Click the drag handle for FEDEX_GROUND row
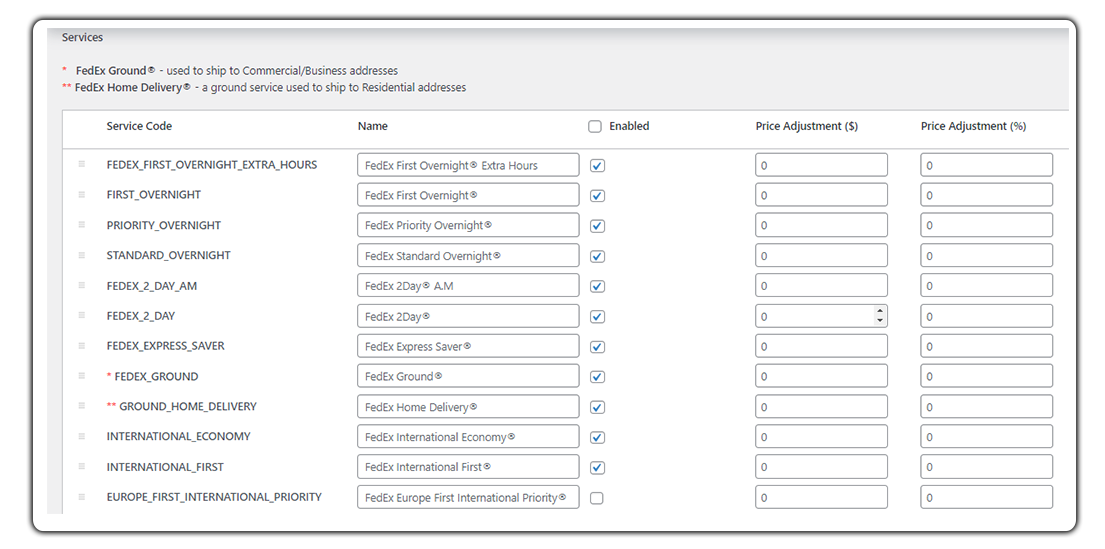Screen dimensions: 1105x549 [x=82, y=376]
